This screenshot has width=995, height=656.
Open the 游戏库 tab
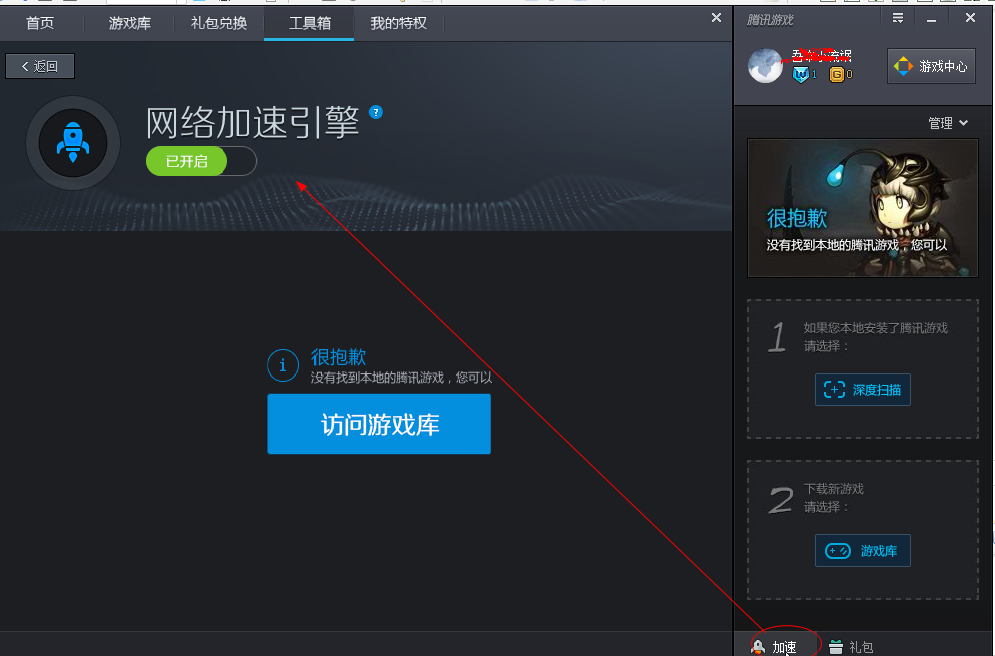[129, 23]
